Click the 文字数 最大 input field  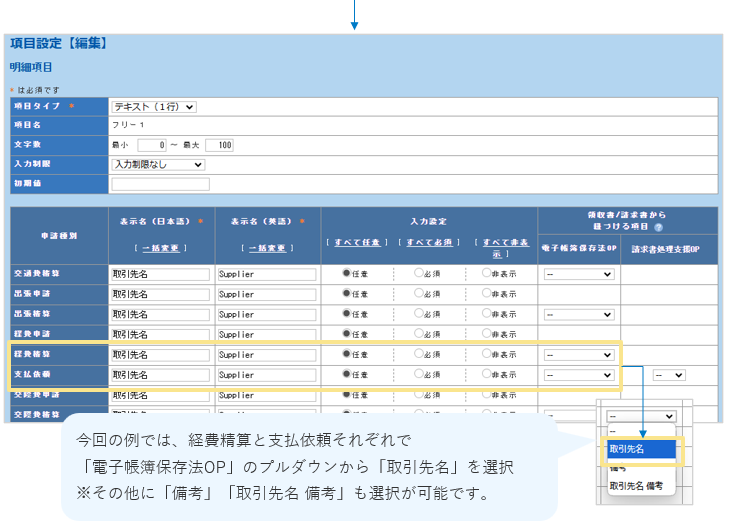pos(219,145)
